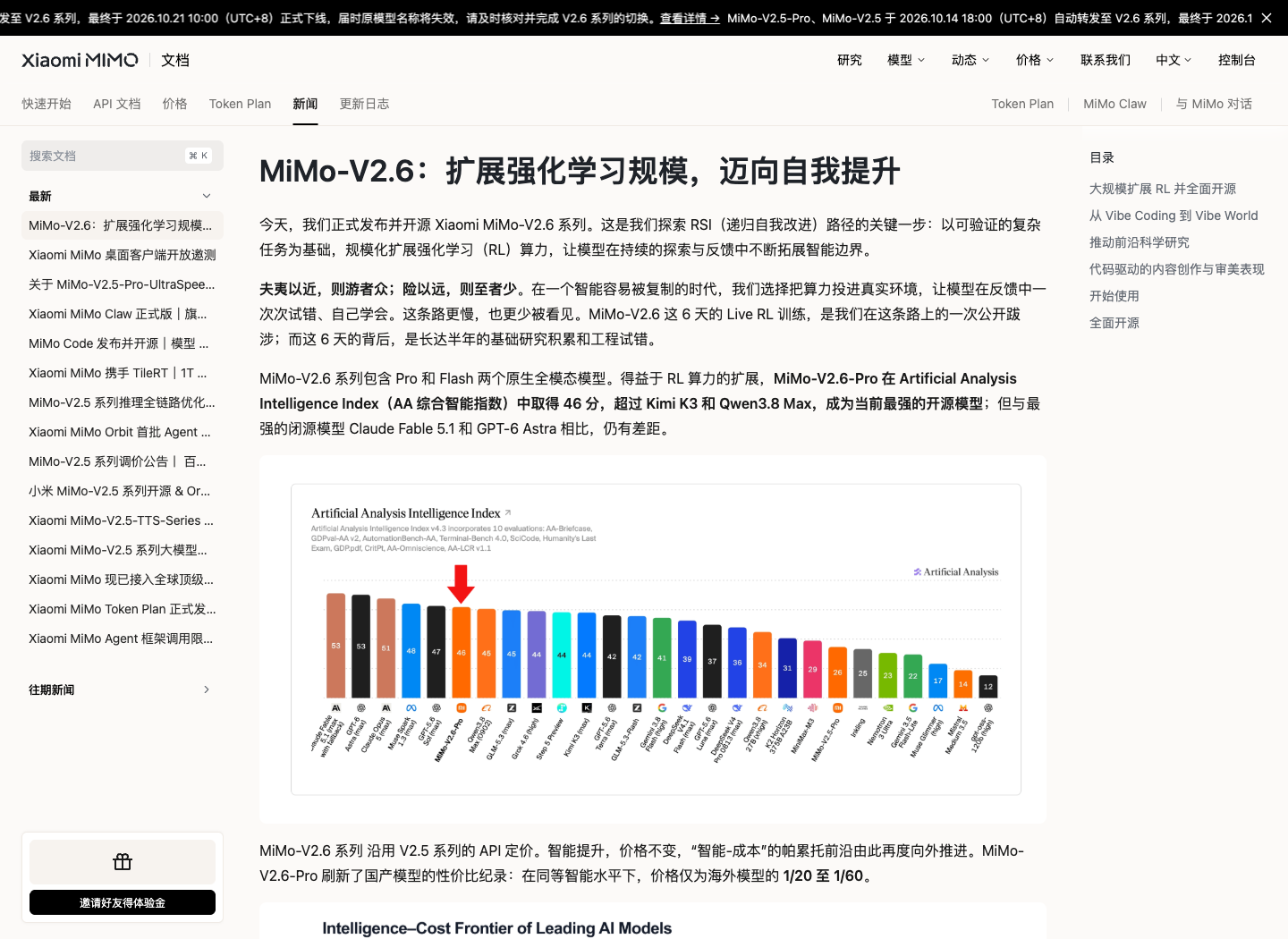Open the 动态 dropdown menu
1288x939 pixels.
click(x=970, y=60)
